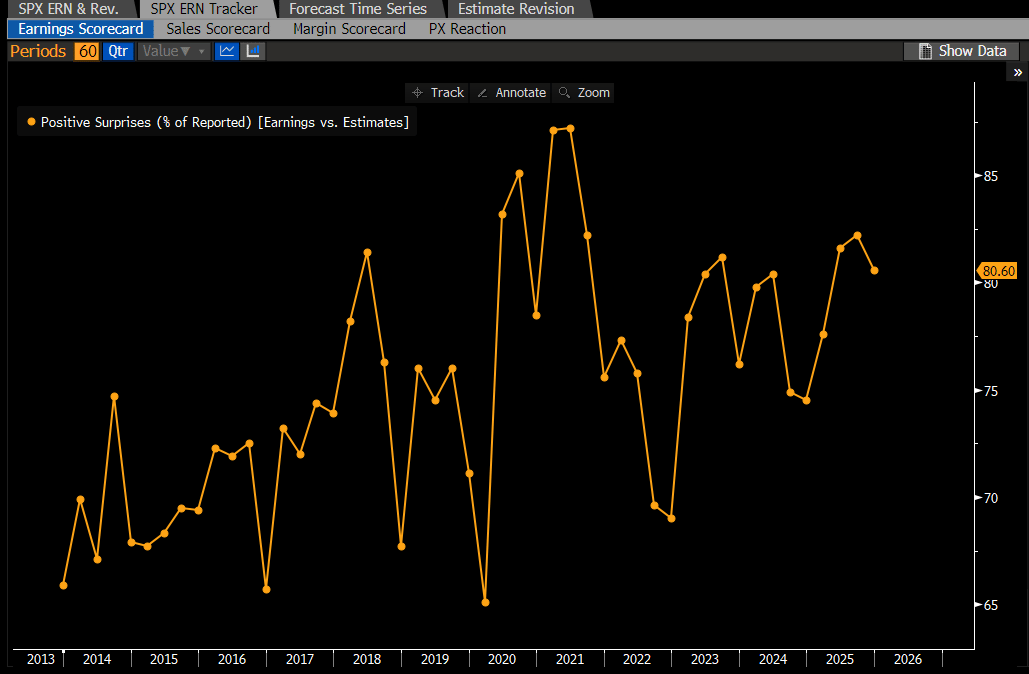Select the Sales Scorecard sub-tab
1029x674 pixels.
218,29
